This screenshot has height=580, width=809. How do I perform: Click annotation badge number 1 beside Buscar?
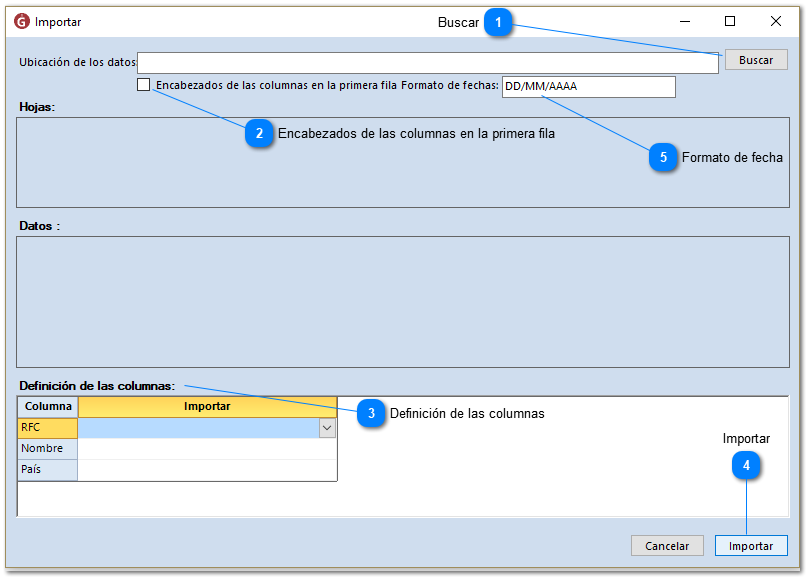point(499,22)
